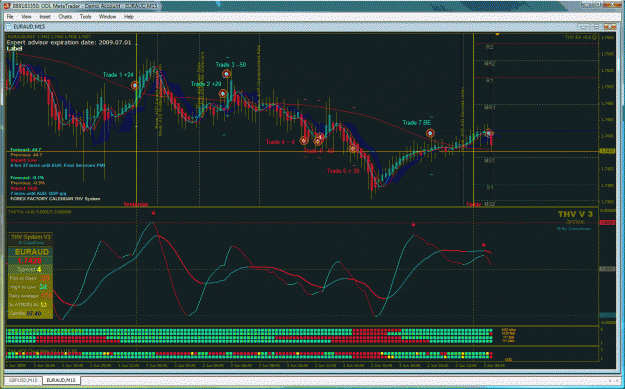Click the THV V 3 indicator title
Image resolution: width=625 pixels, height=389 pixels.
pos(575,214)
